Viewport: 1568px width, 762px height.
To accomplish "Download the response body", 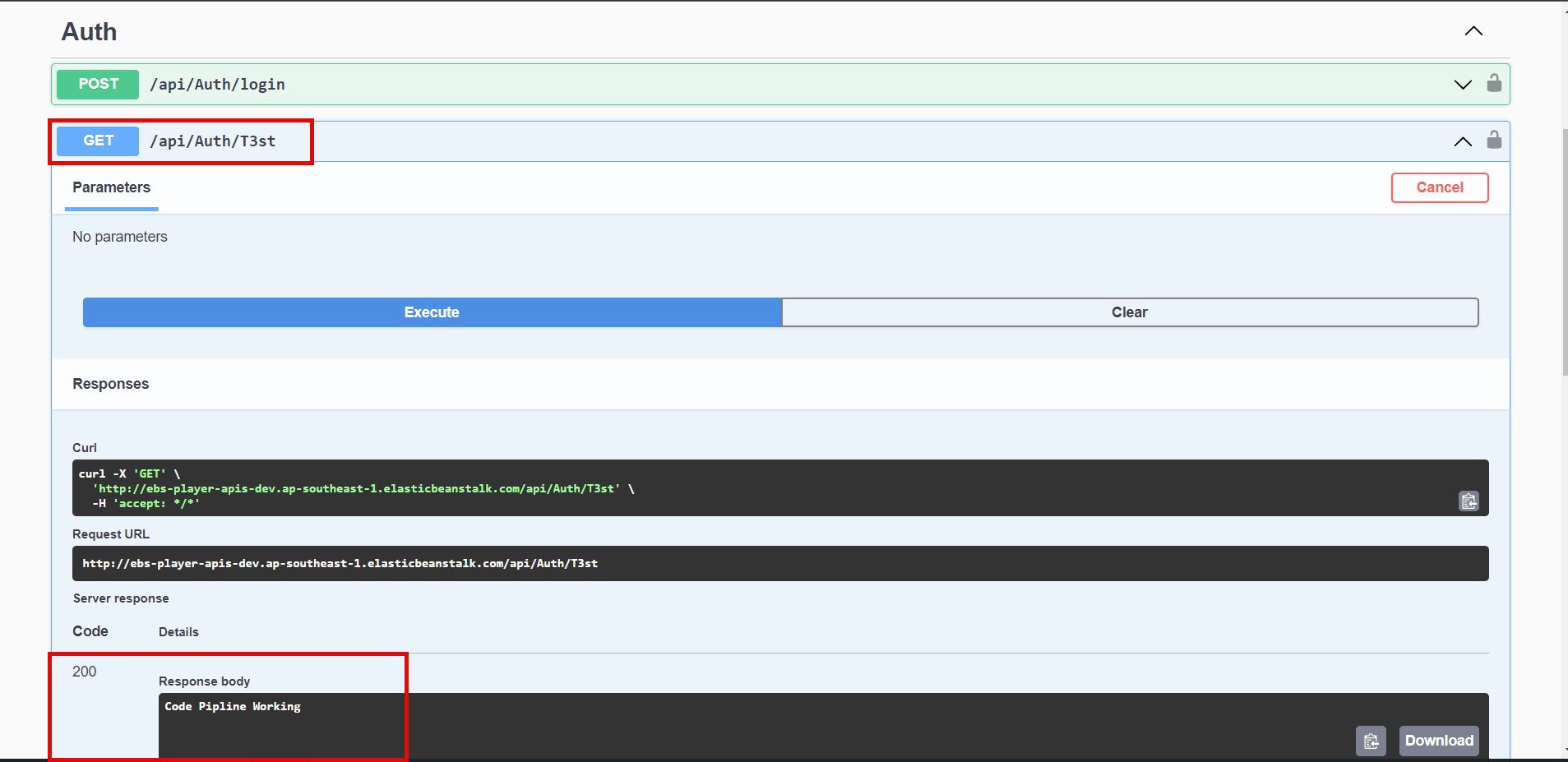I will [x=1439, y=741].
